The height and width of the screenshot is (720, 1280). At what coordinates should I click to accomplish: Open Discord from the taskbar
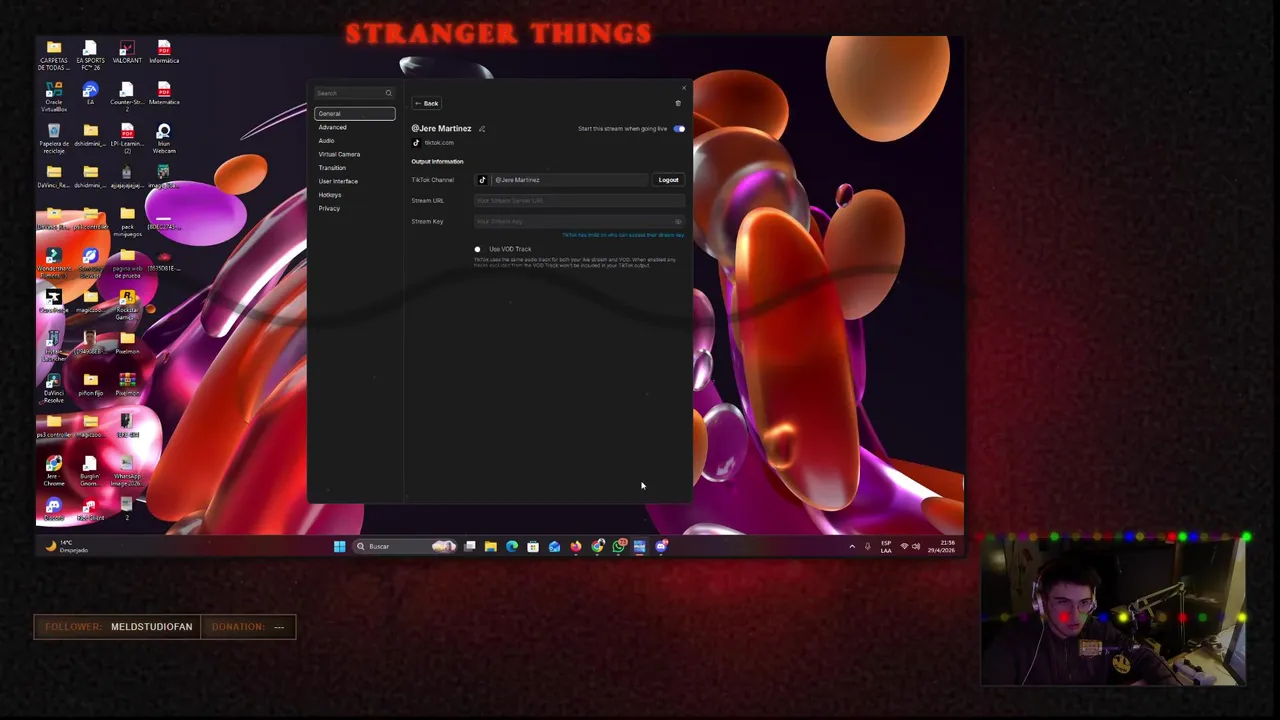pos(661,546)
